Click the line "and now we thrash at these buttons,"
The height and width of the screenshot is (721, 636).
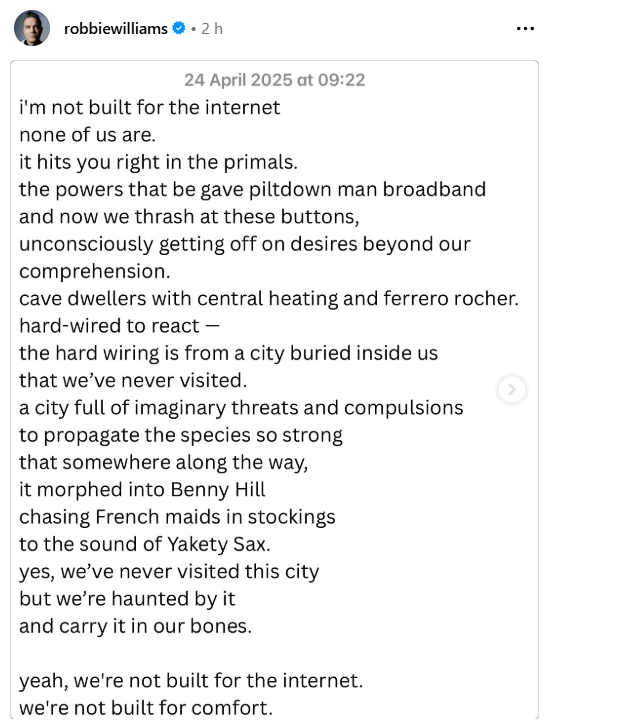[x=189, y=217]
